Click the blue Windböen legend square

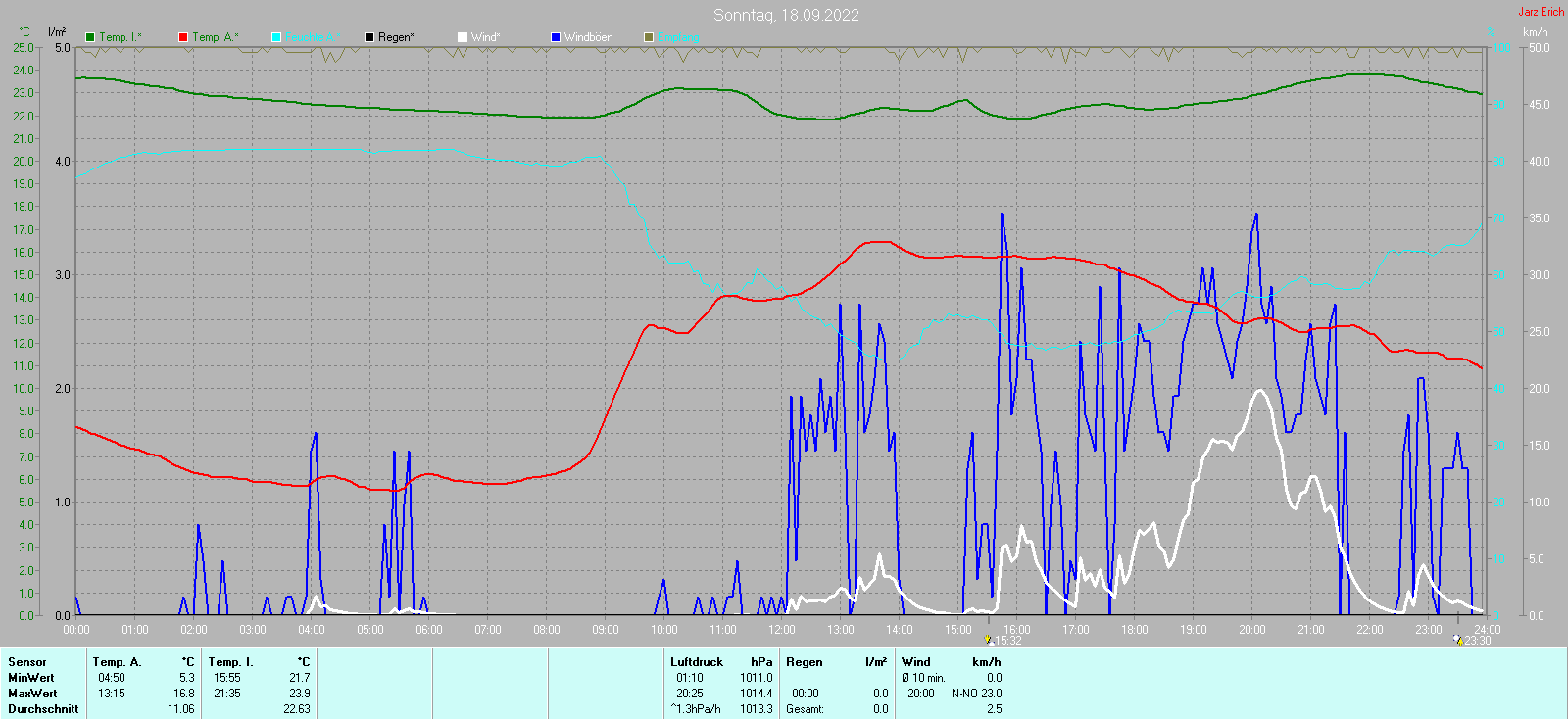coord(556,37)
